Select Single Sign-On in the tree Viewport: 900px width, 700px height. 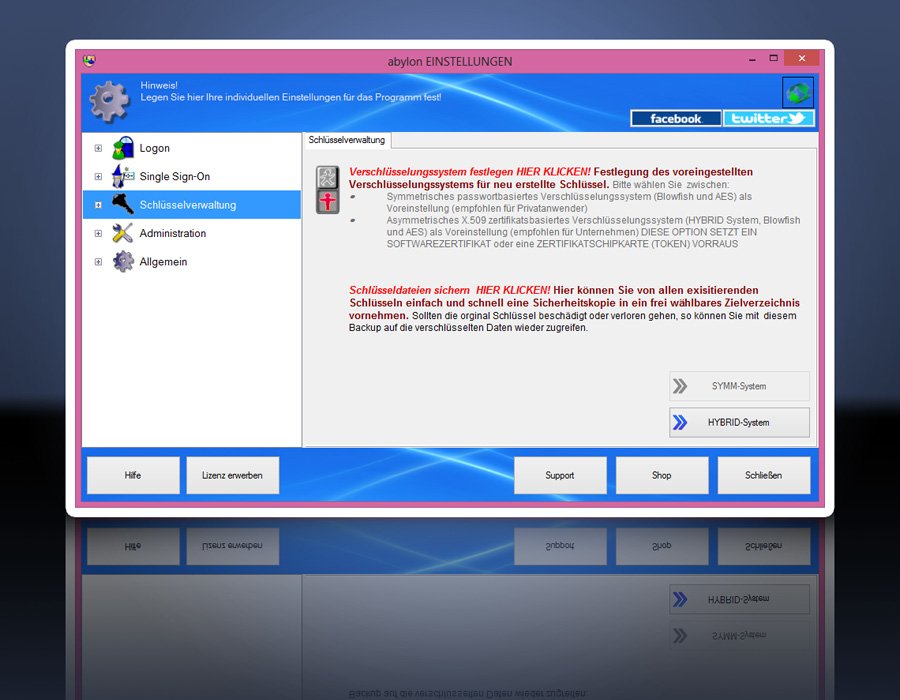pos(174,176)
